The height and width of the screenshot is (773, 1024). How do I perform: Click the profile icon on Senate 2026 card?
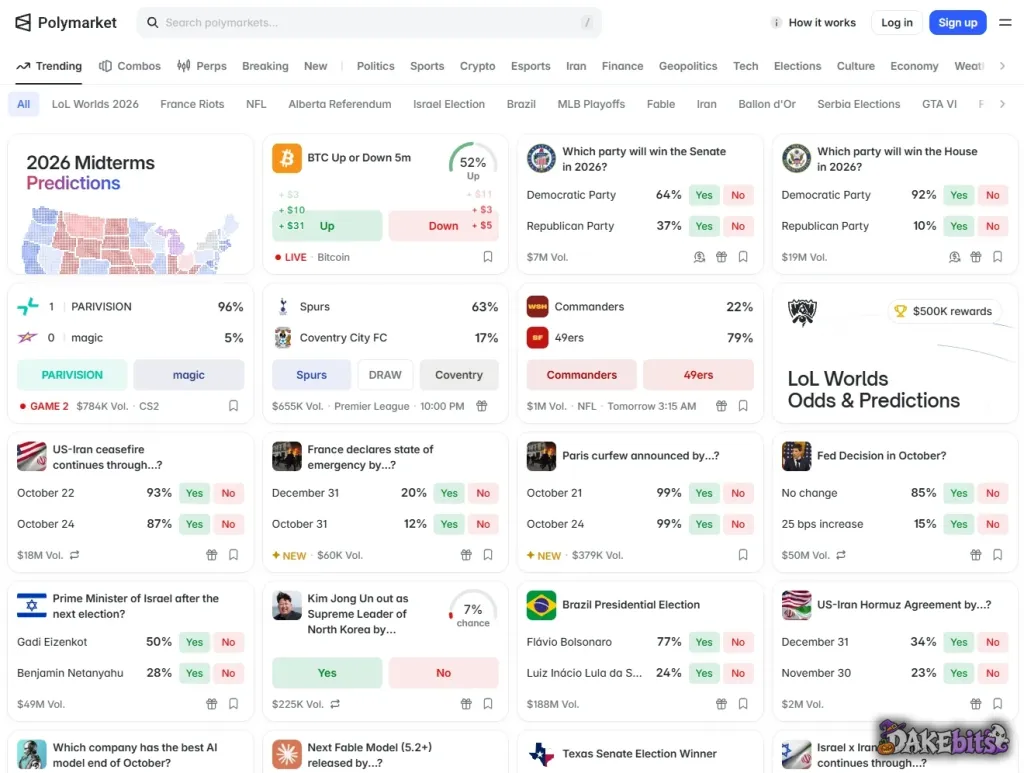[699, 257]
